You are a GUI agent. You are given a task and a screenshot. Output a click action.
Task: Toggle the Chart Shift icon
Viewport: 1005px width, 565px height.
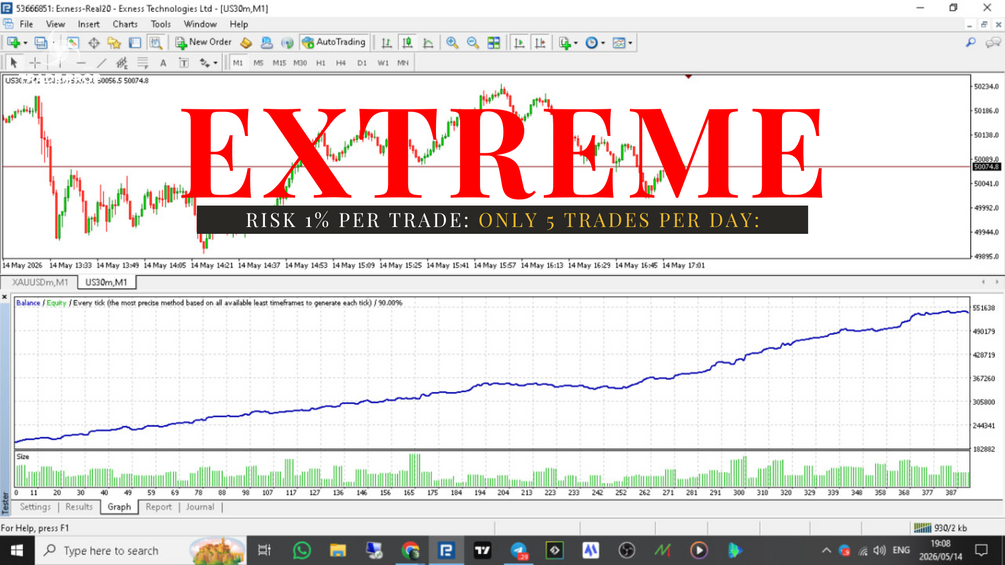tap(540, 43)
